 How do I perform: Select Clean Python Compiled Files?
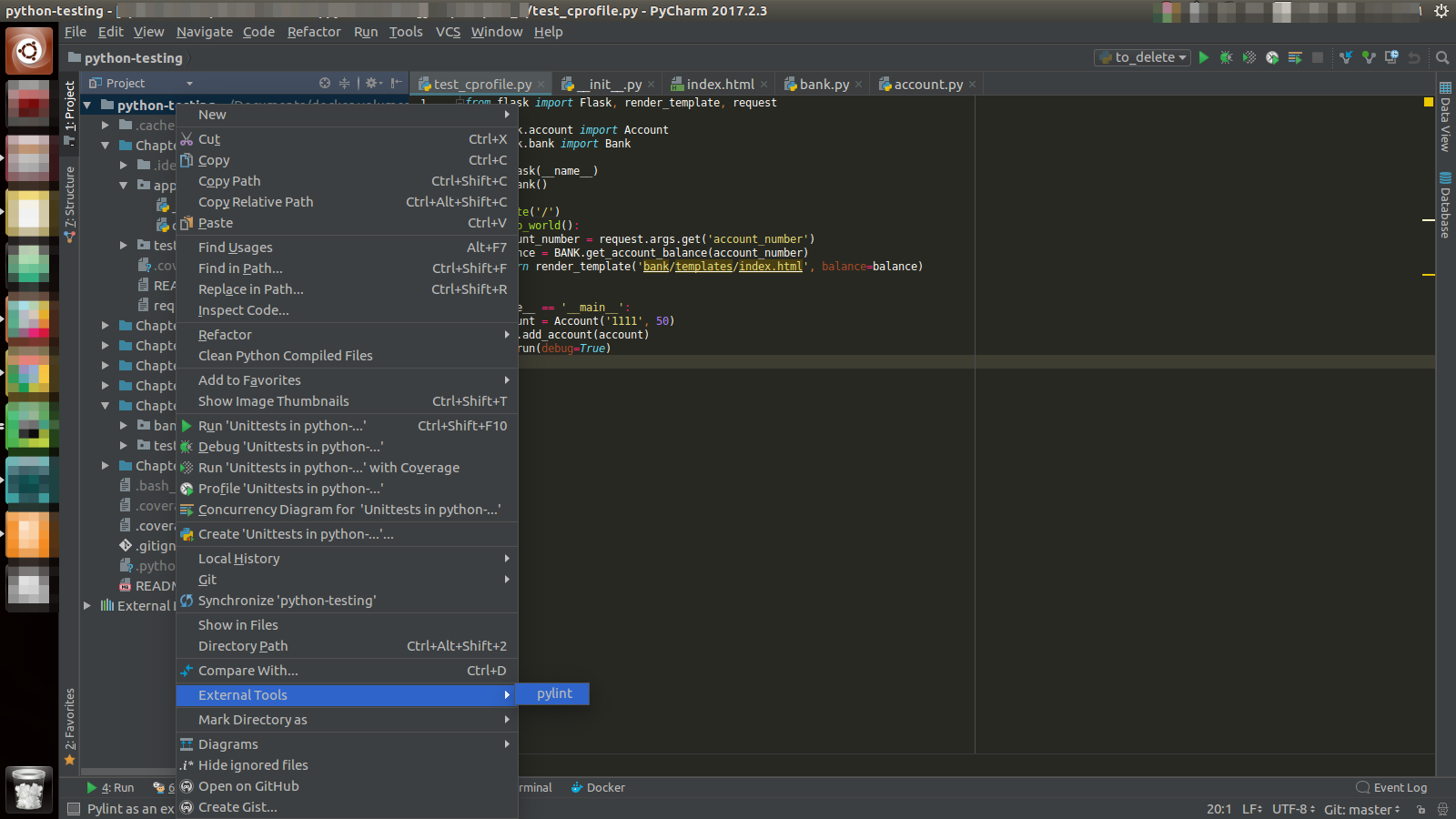click(347, 356)
